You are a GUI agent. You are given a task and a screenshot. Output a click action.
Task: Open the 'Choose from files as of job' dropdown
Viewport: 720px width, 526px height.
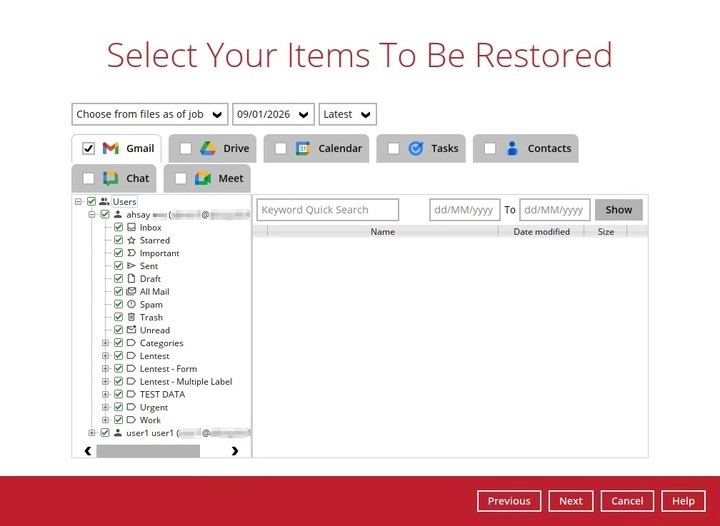tap(149, 114)
